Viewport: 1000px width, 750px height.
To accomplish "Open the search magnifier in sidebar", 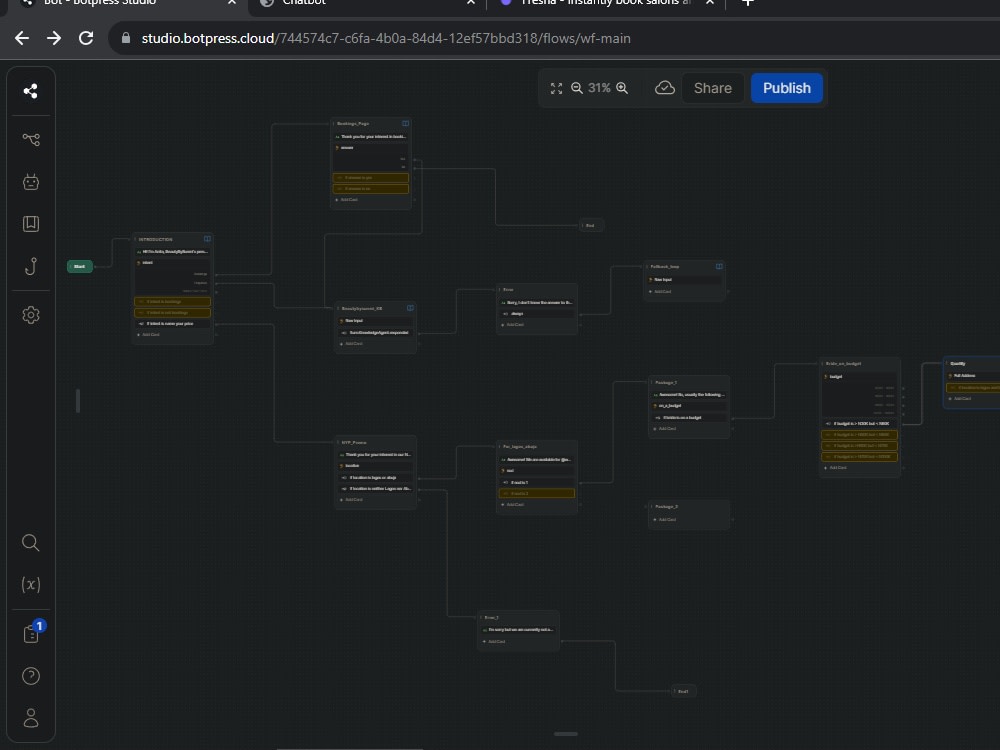I will tap(31, 543).
